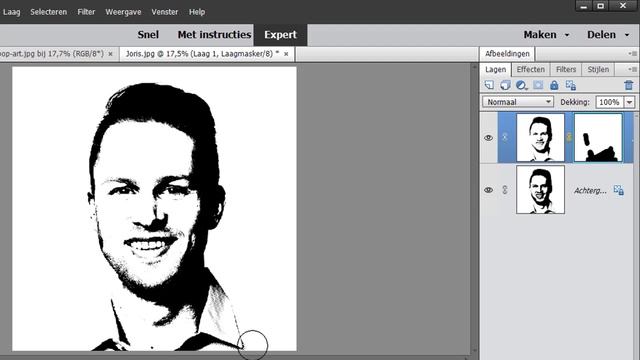Maximize the application window

coord(601,6)
